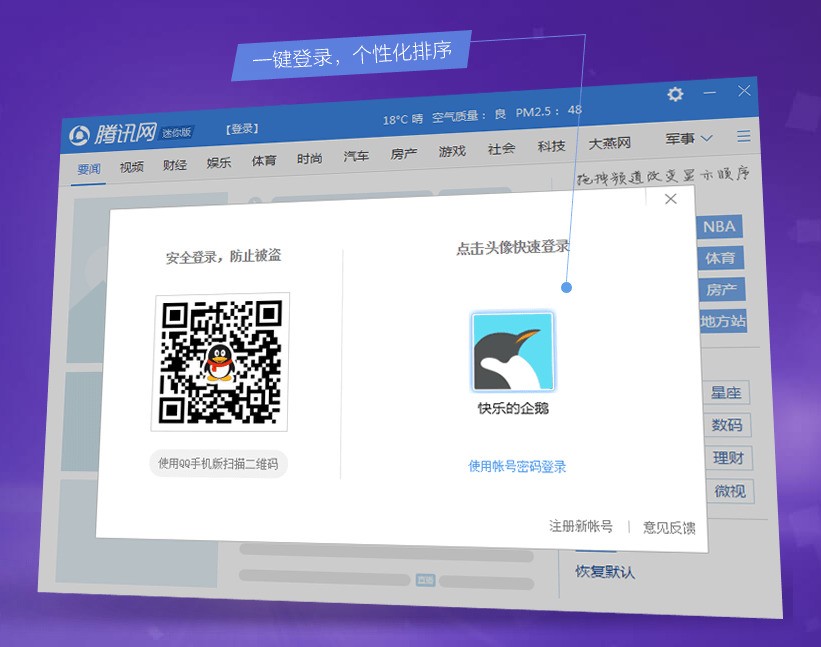Open the 社会 channel tab

point(501,149)
